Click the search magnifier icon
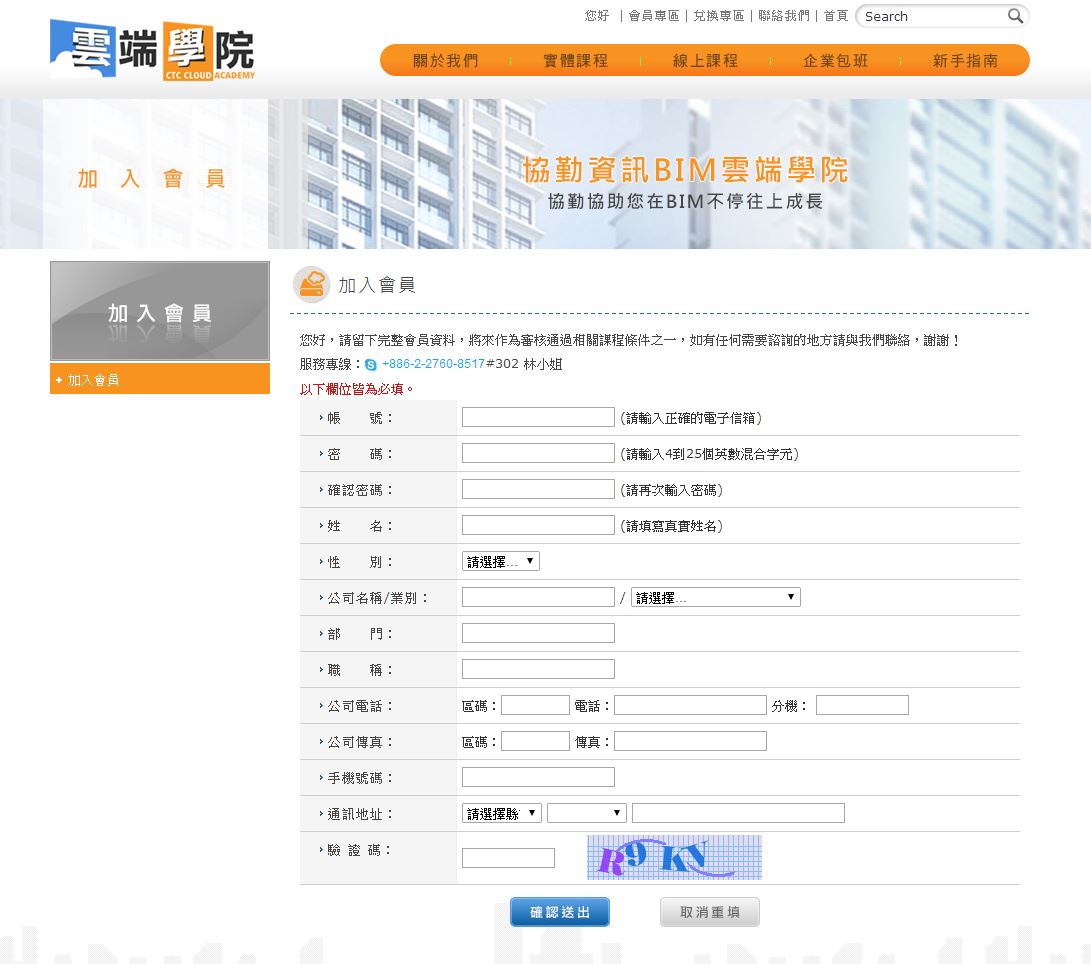 (1015, 16)
